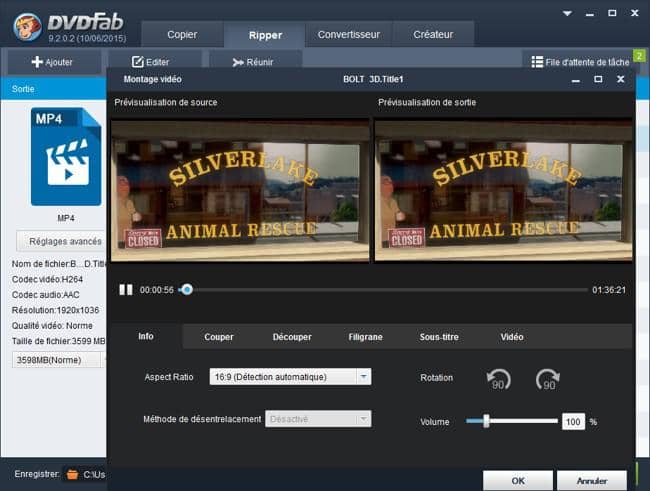Rotate video 90 degrees clockwise
The height and width of the screenshot is (491, 650).
point(547,379)
